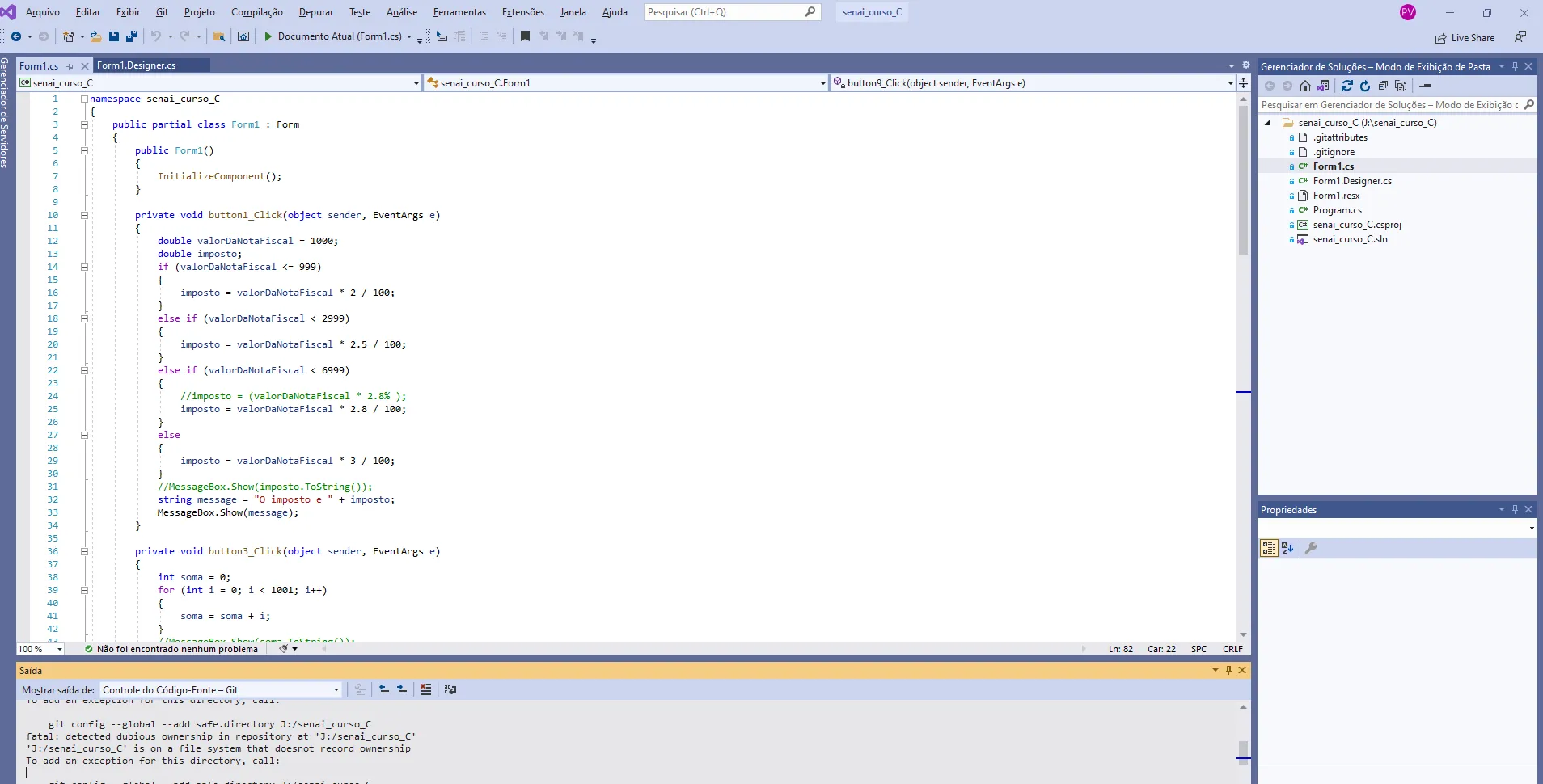This screenshot has height=784, width=1543.
Task: Open the Depurar menu
Action: tap(315, 11)
